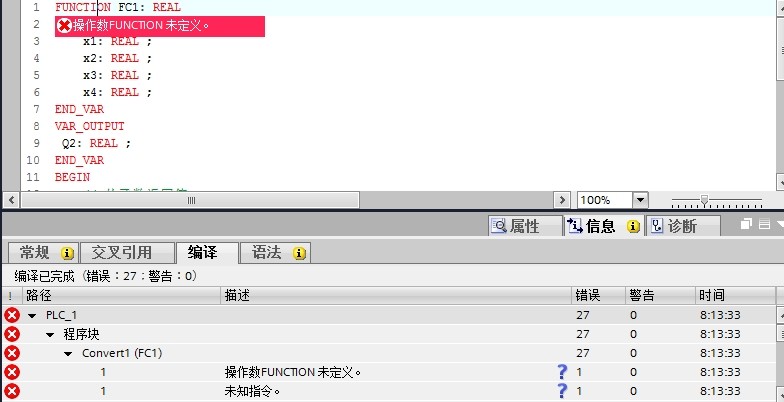Screen dimensions: 784x402
Task: Float the inspector window panel icon
Action: [x=746, y=224]
